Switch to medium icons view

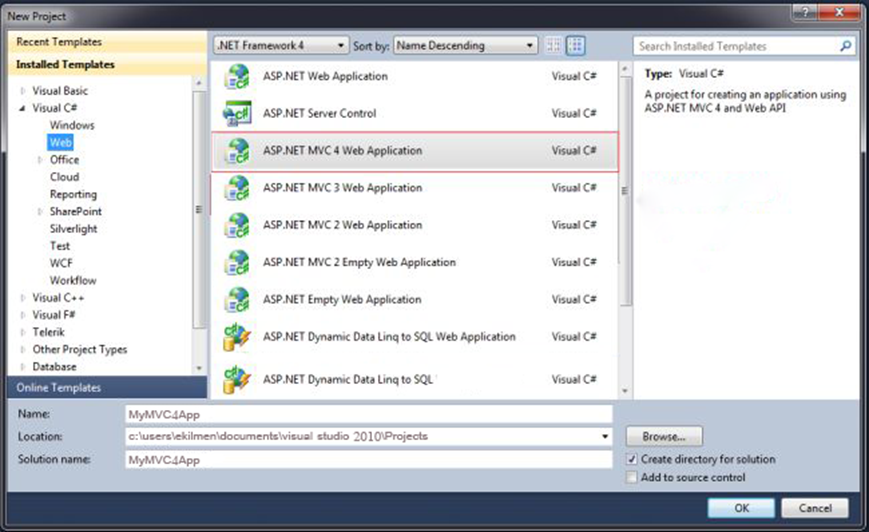576,45
